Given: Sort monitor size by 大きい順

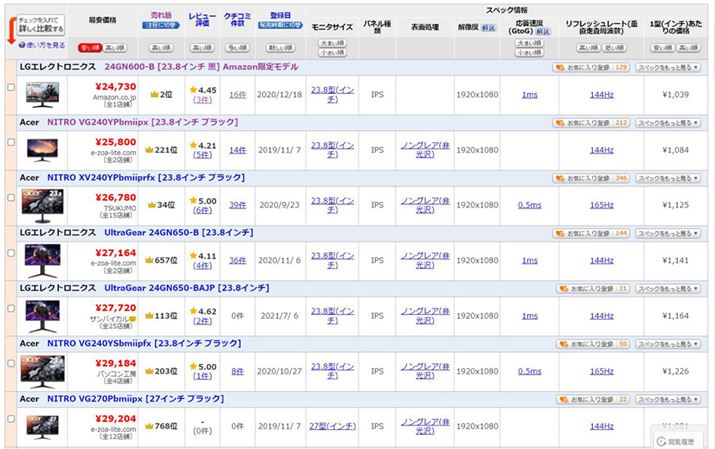Looking at the screenshot, I should 332,43.
